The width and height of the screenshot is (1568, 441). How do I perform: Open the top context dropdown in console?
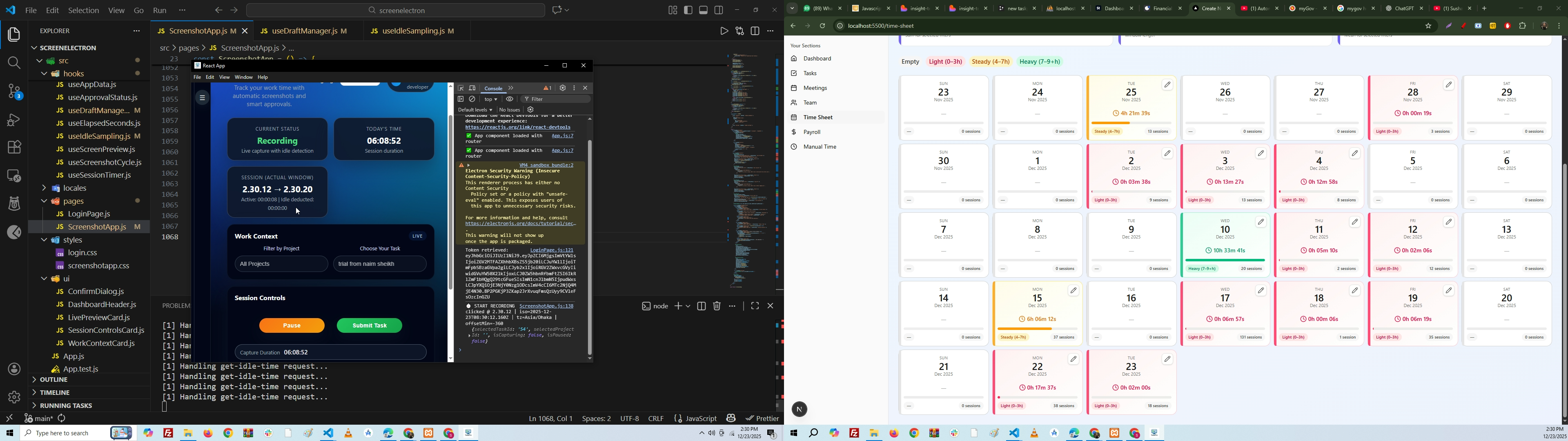pos(490,99)
